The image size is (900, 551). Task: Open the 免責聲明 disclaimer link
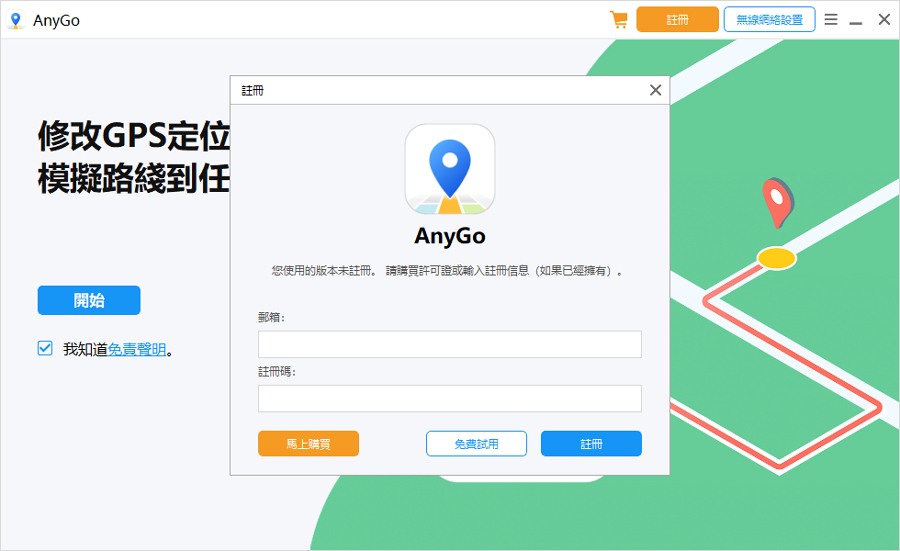(x=137, y=349)
